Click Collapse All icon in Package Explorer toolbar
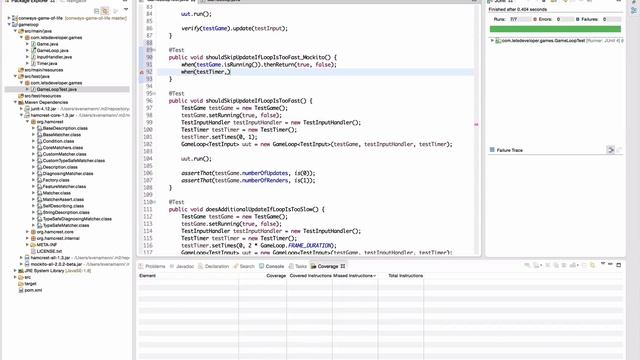 pos(97,11)
